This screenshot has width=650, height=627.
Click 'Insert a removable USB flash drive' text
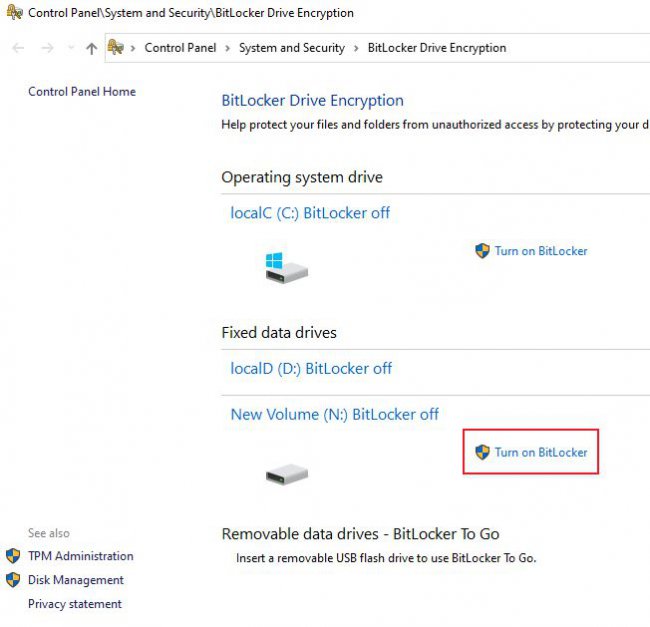coord(386,558)
